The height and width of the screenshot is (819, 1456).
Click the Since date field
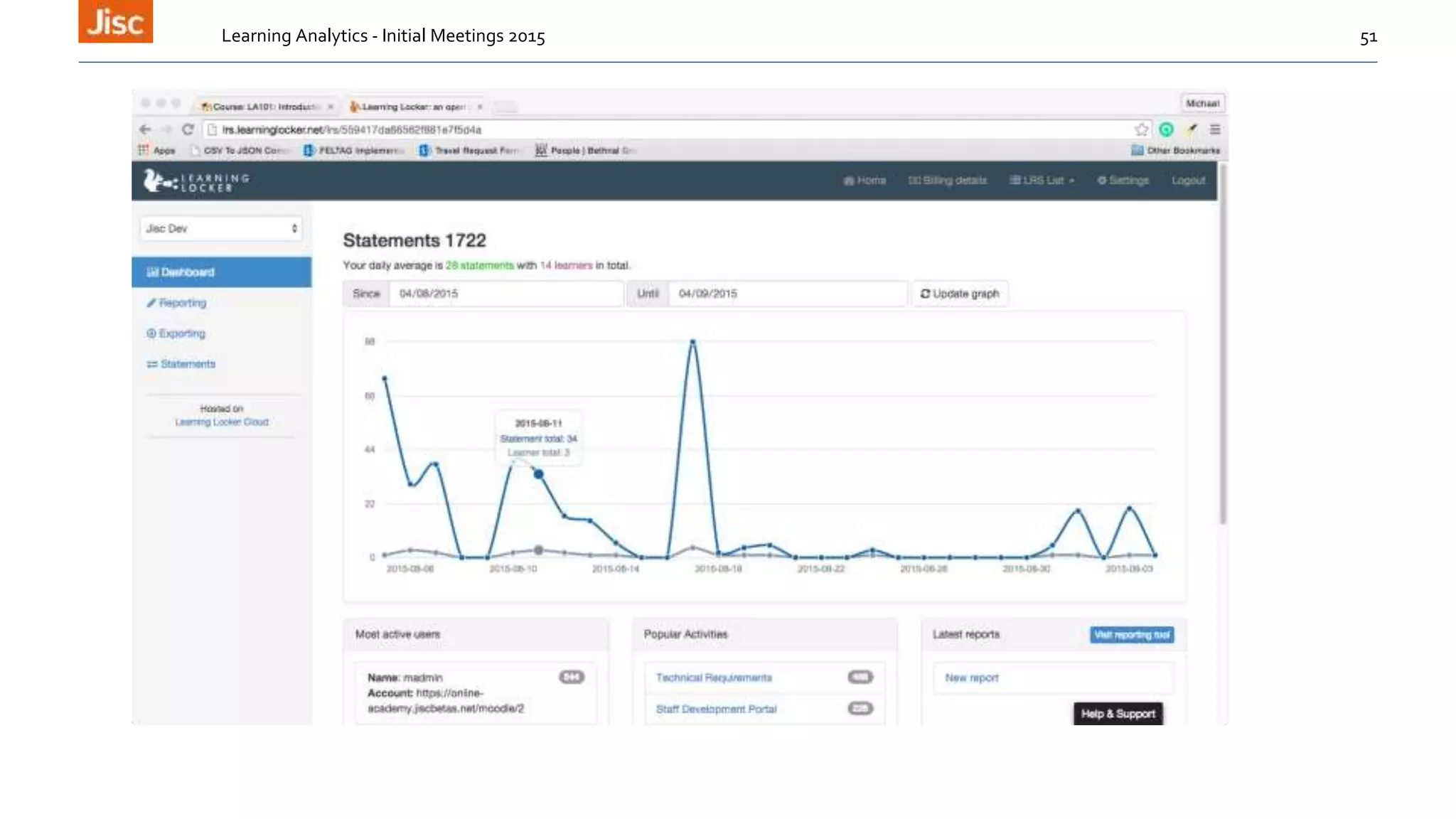coord(505,294)
